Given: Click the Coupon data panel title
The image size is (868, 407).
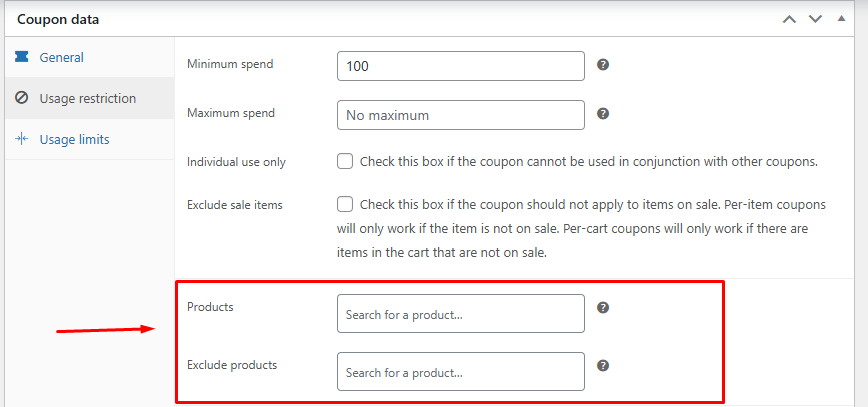Looking at the screenshot, I should pyautogui.click(x=58, y=19).
